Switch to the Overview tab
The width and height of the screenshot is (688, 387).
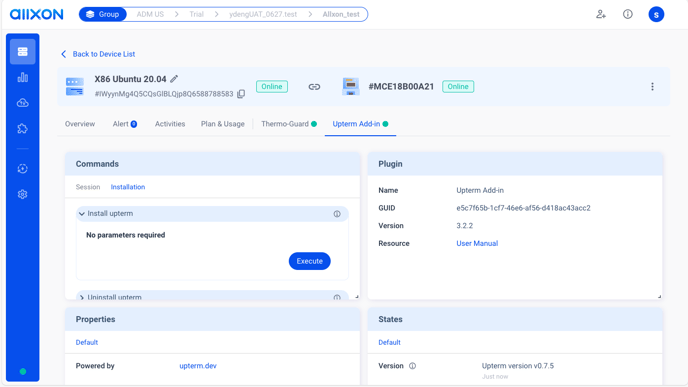(x=80, y=124)
